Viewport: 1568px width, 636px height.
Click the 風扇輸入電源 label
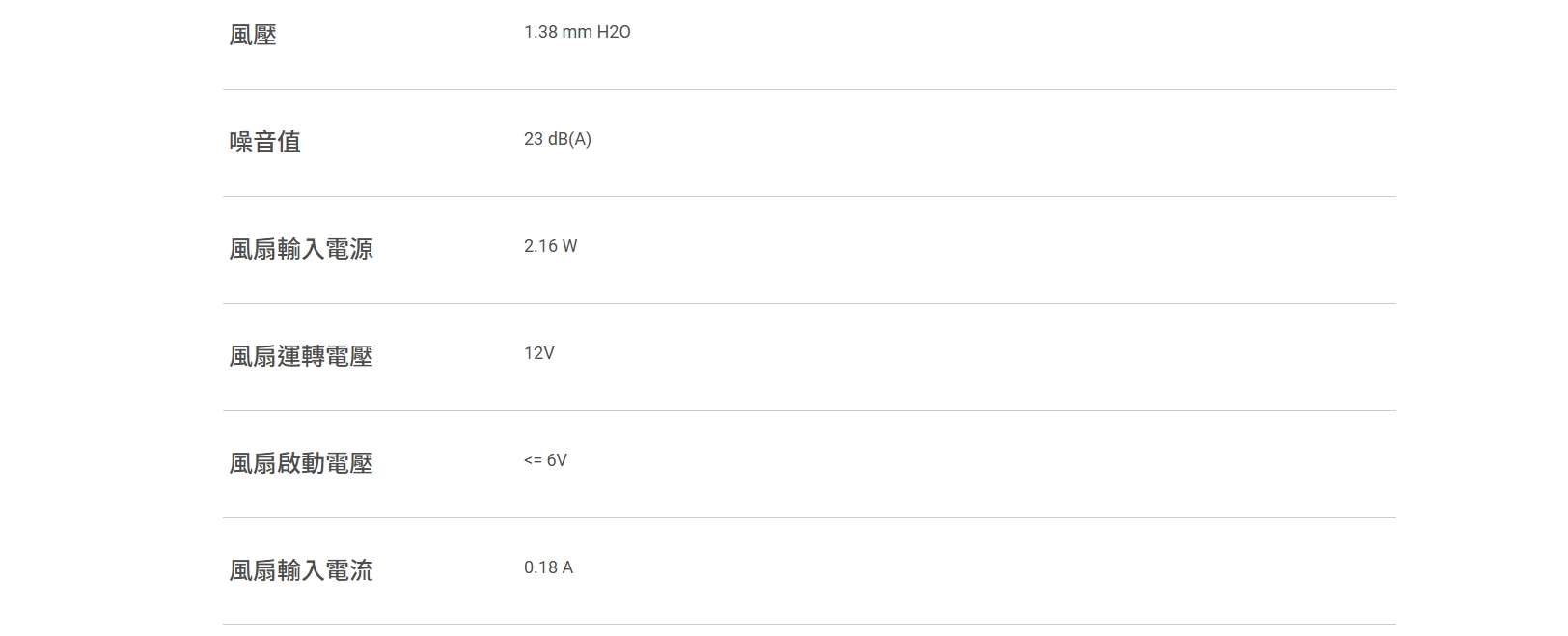[300, 249]
